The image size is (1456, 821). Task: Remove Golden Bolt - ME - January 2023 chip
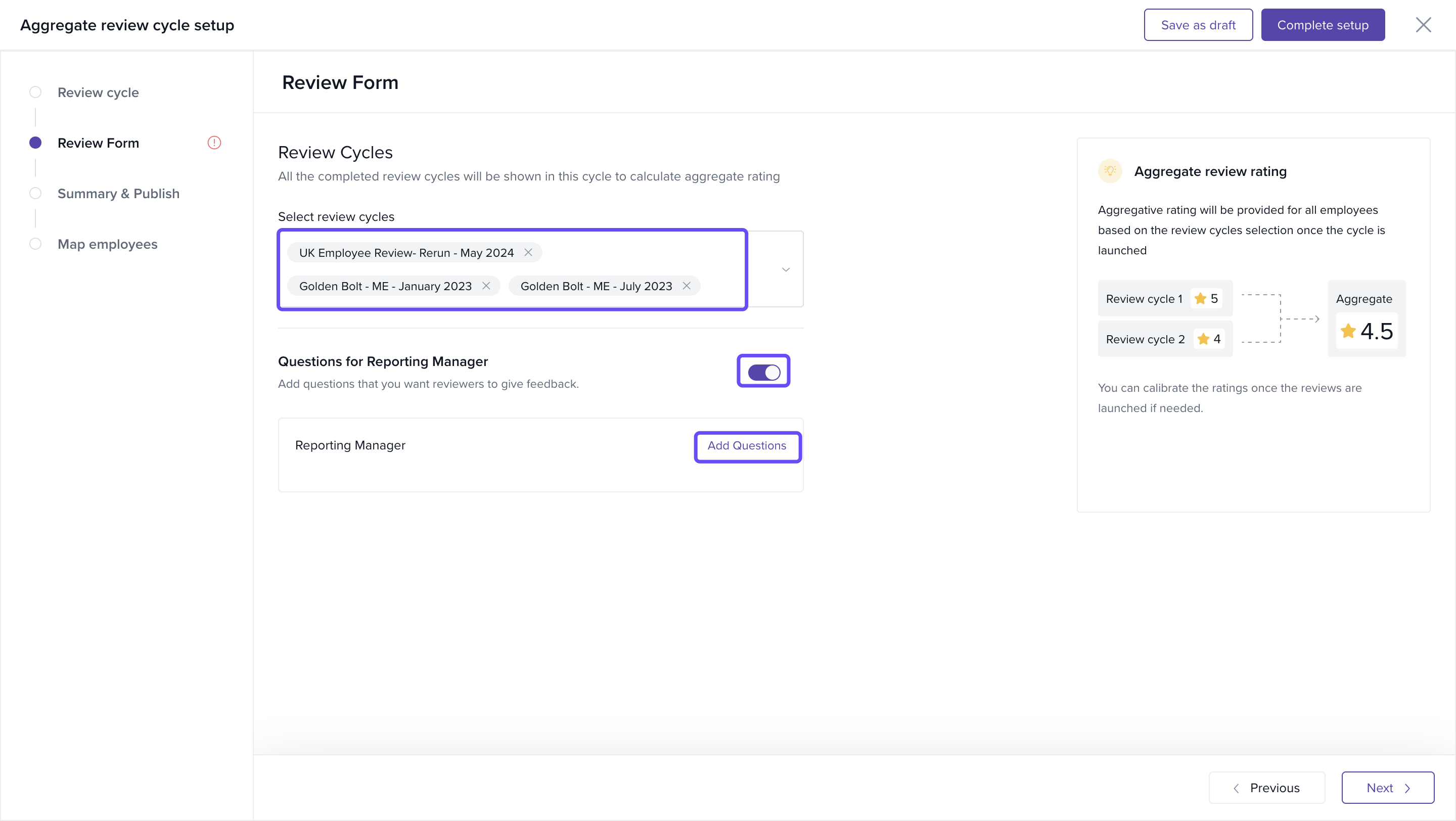(x=485, y=286)
